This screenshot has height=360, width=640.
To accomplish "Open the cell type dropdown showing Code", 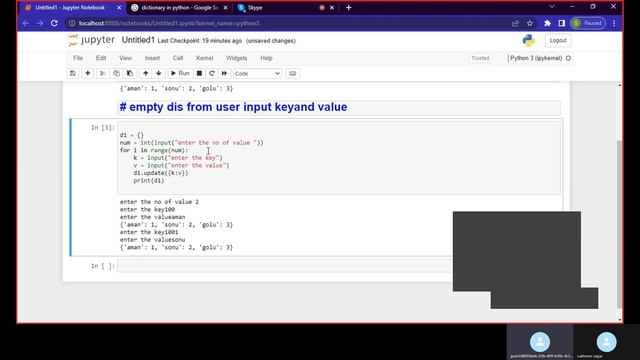I will pyautogui.click(x=257, y=73).
